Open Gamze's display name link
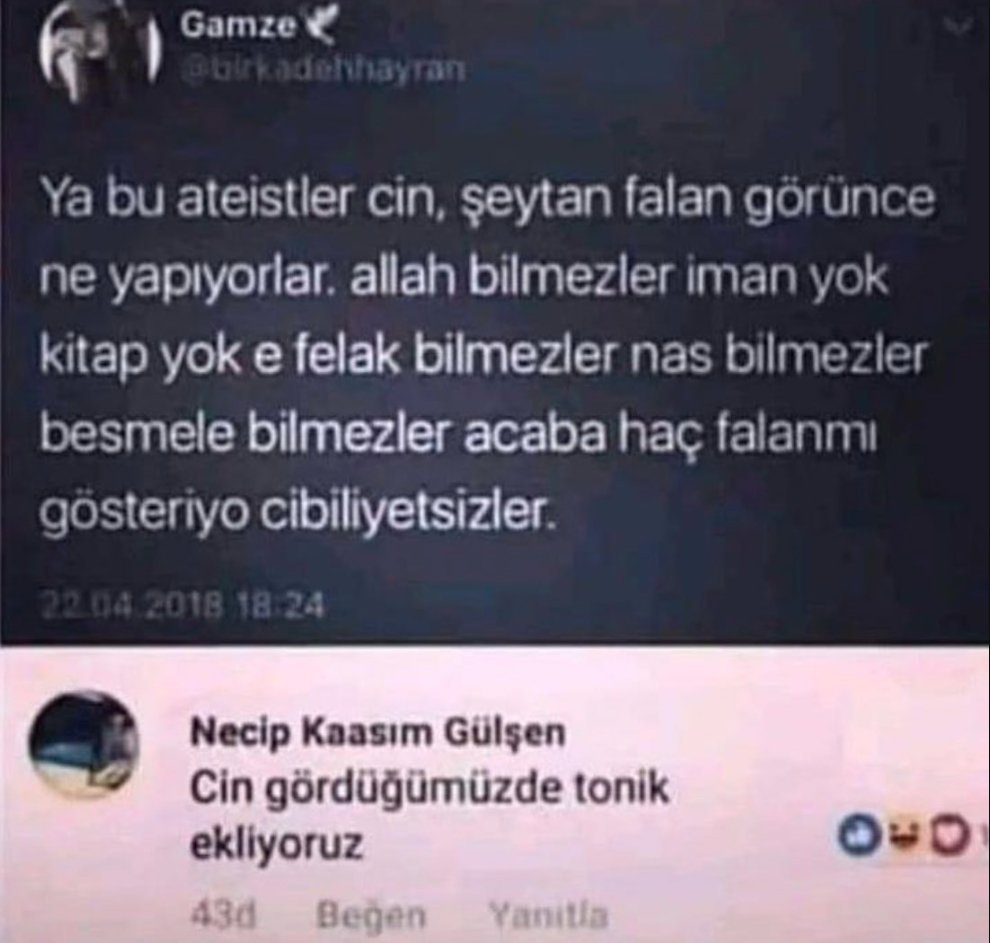990x943 pixels. pyautogui.click(x=237, y=26)
